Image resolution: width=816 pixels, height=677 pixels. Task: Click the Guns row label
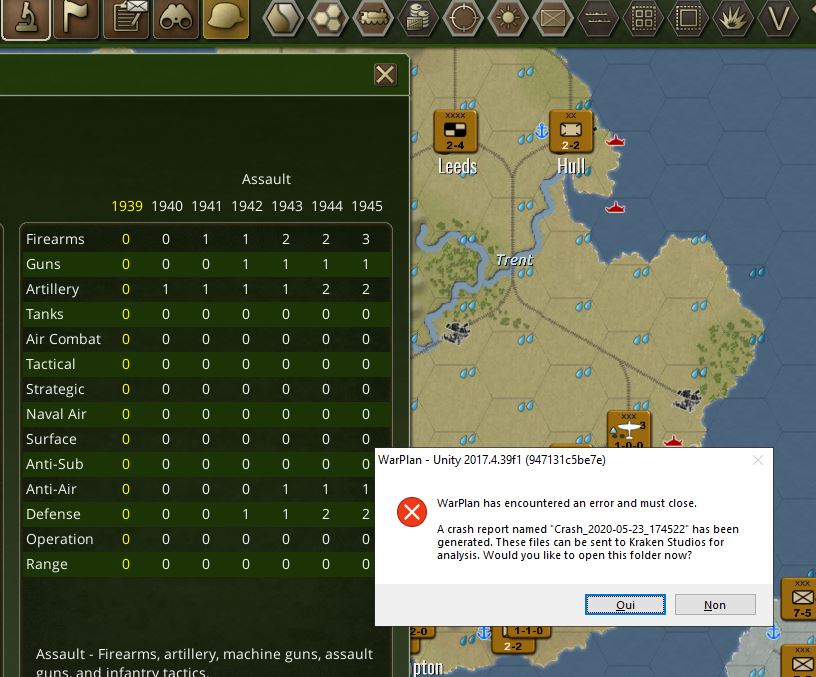(x=43, y=264)
